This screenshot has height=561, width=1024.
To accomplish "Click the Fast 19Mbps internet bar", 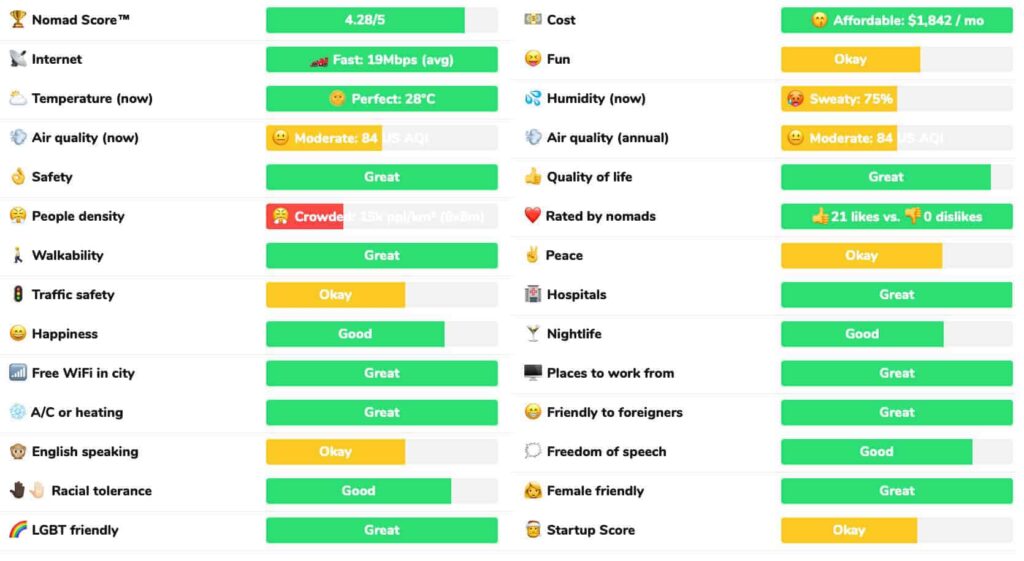I will pos(381,59).
